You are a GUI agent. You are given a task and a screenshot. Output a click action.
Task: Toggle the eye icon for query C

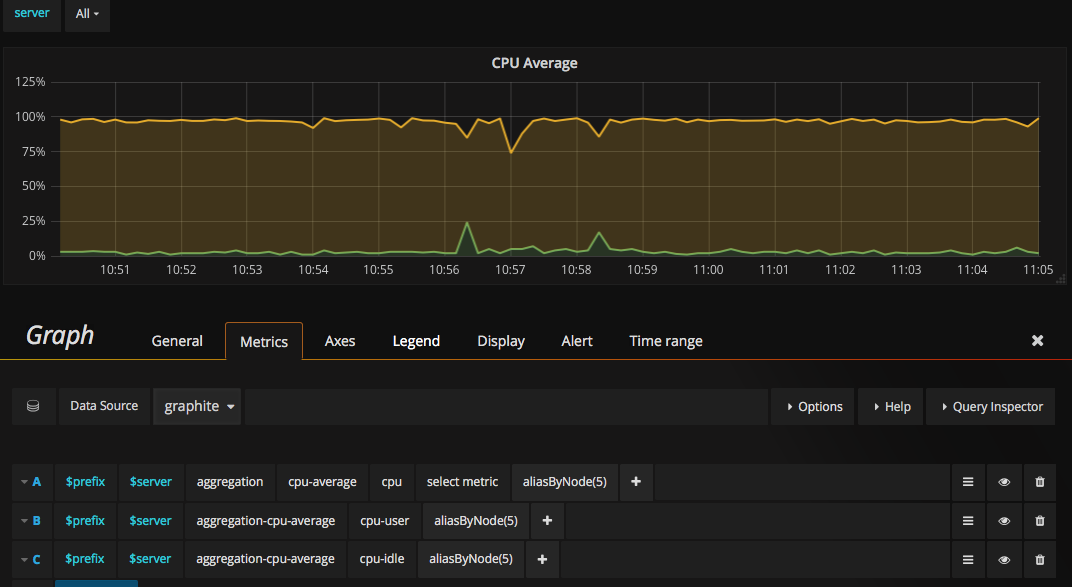[1004, 560]
